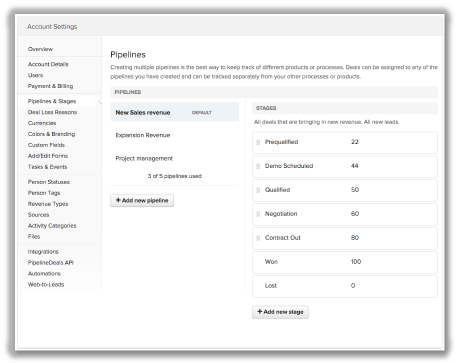This screenshot has width=458, height=363.
Task: Open Deal Loss Reasons settings
Action: (52, 112)
